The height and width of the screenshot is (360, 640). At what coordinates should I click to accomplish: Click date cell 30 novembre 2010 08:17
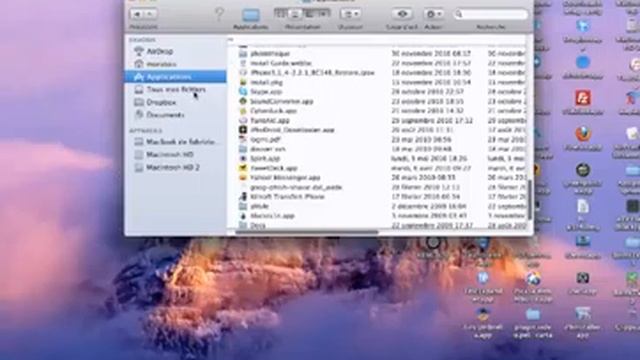click(432, 53)
